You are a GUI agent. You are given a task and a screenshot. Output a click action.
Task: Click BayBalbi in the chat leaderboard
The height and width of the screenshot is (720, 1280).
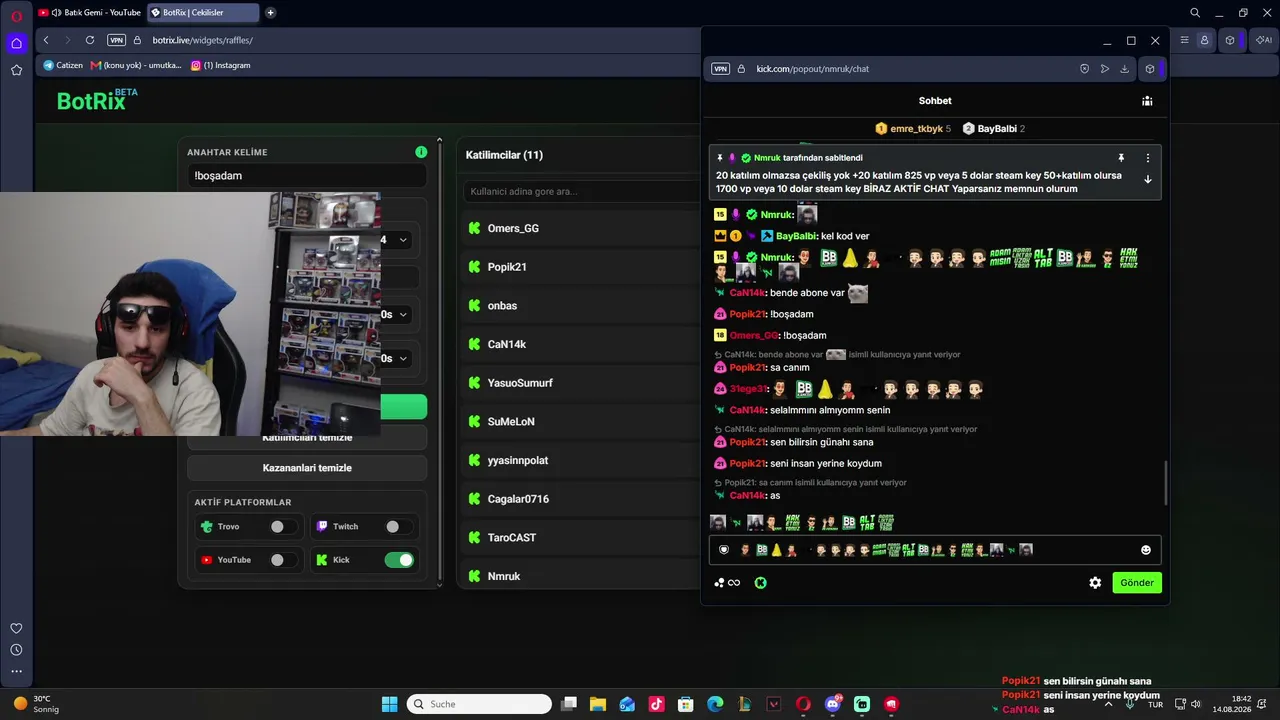[994, 129]
